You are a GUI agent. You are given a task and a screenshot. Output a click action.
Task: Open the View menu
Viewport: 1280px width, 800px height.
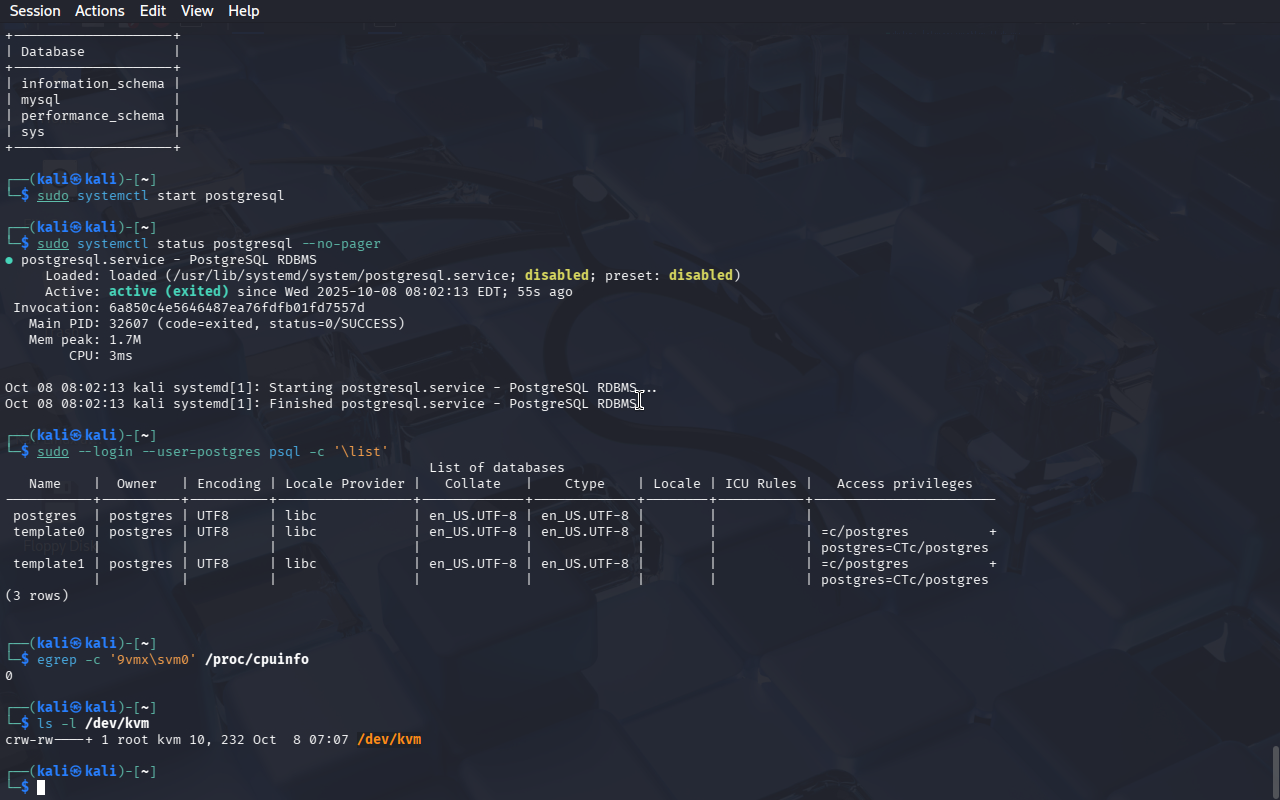pyautogui.click(x=197, y=11)
